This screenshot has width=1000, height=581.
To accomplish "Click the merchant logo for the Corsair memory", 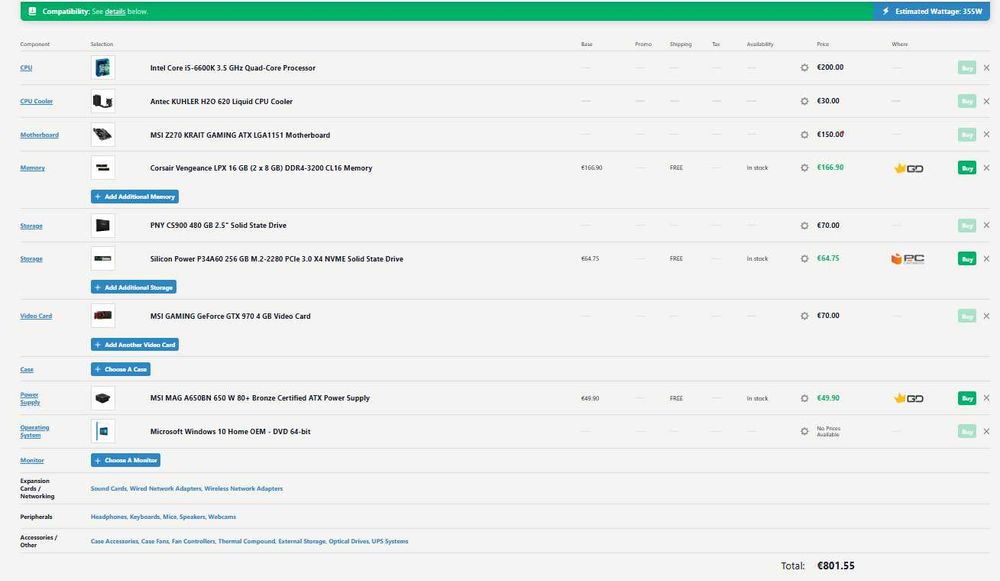I will [908, 168].
